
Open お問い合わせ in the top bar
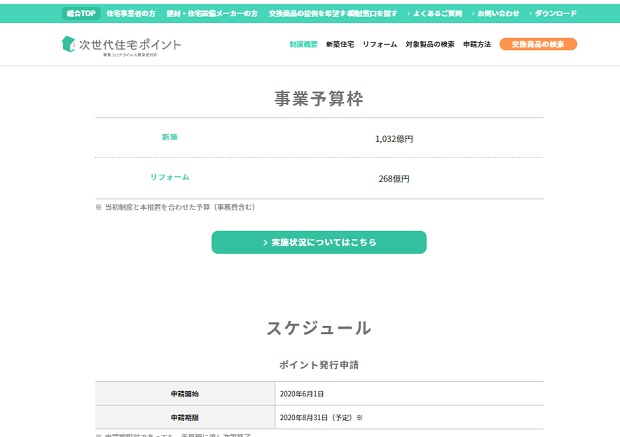[x=496, y=14]
